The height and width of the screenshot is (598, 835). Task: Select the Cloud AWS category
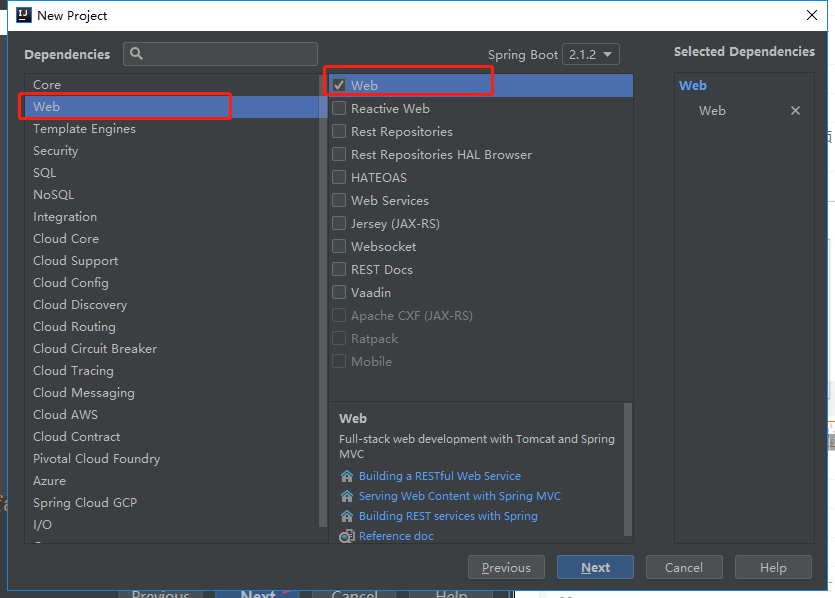pos(171,414)
